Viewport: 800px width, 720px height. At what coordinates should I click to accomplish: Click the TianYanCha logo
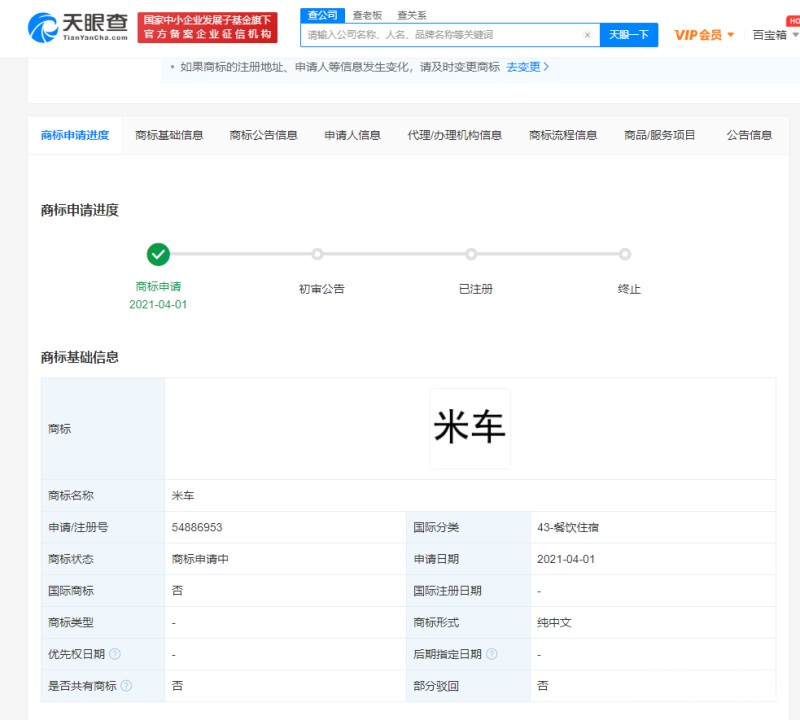(78, 28)
